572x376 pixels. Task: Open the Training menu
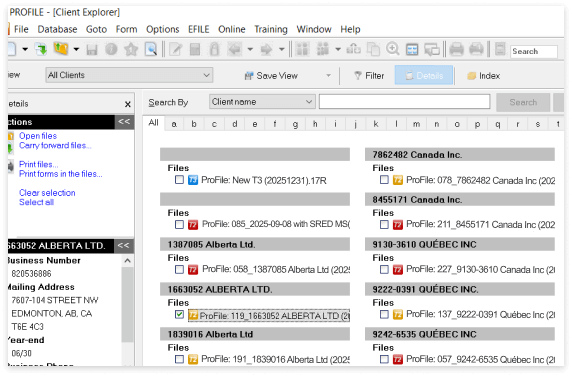[271, 29]
